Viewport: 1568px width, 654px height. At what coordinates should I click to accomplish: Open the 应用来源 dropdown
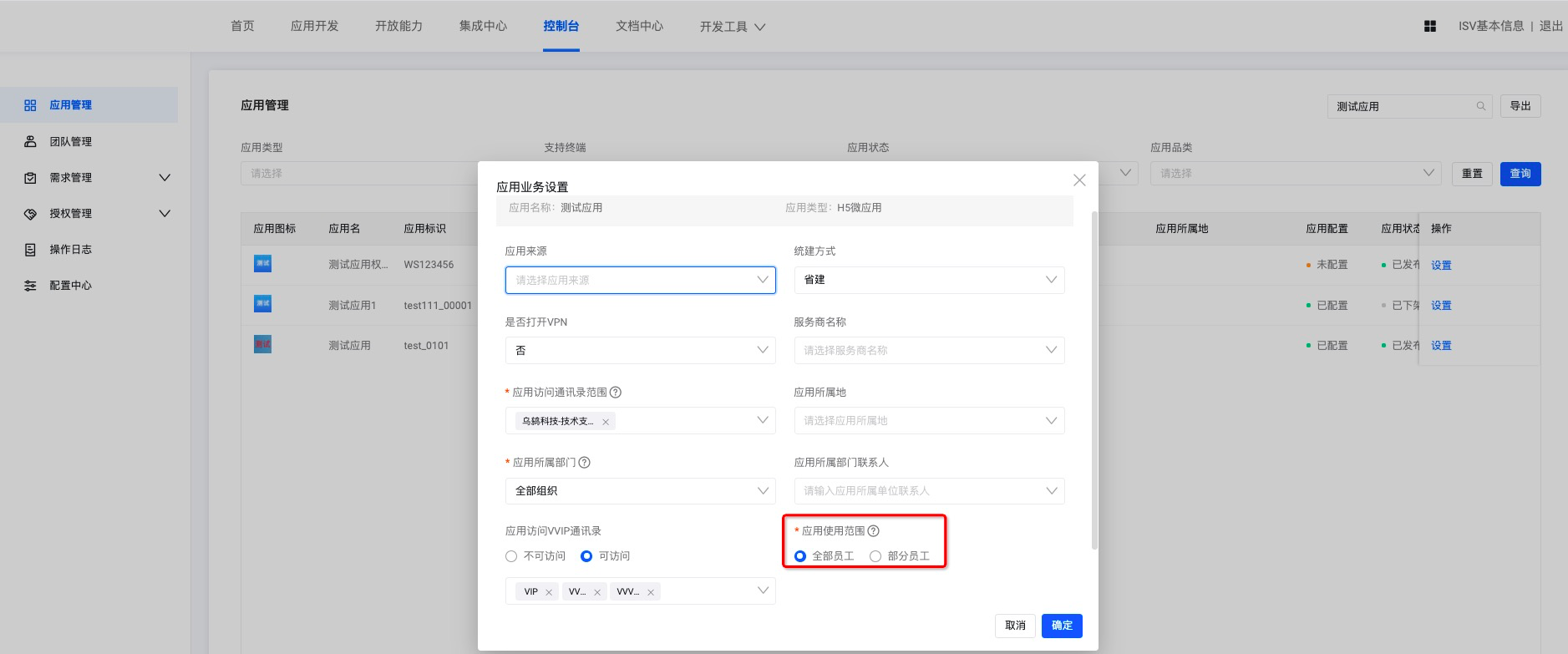(x=641, y=280)
